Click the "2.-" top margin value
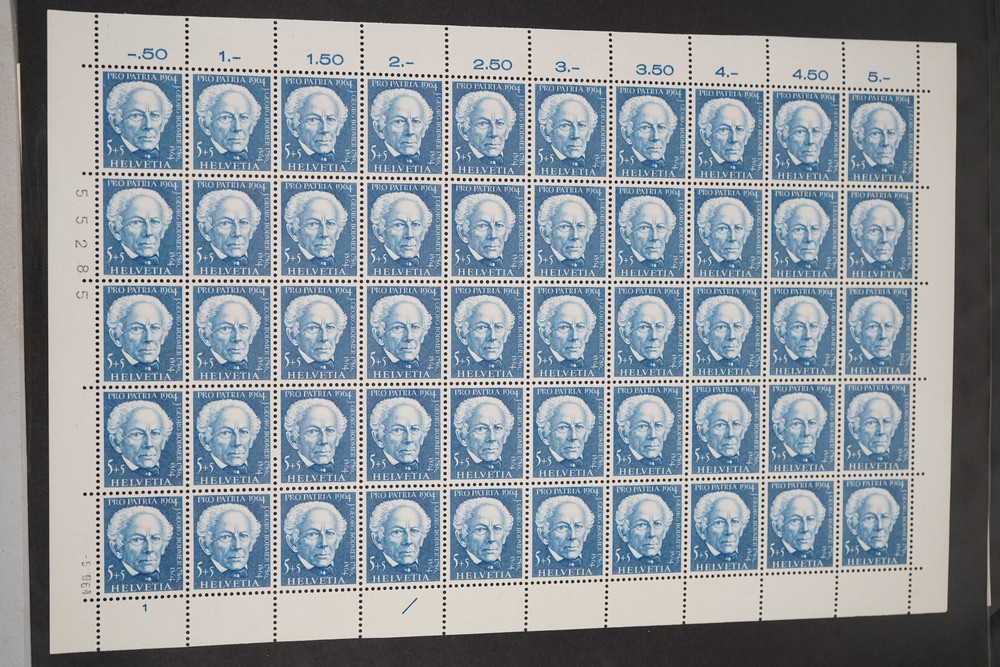Viewport: 1000px width, 667px height. pos(402,61)
